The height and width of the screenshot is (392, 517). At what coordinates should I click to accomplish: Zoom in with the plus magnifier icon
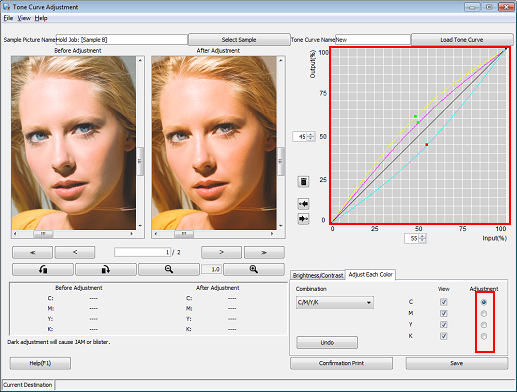point(254,269)
